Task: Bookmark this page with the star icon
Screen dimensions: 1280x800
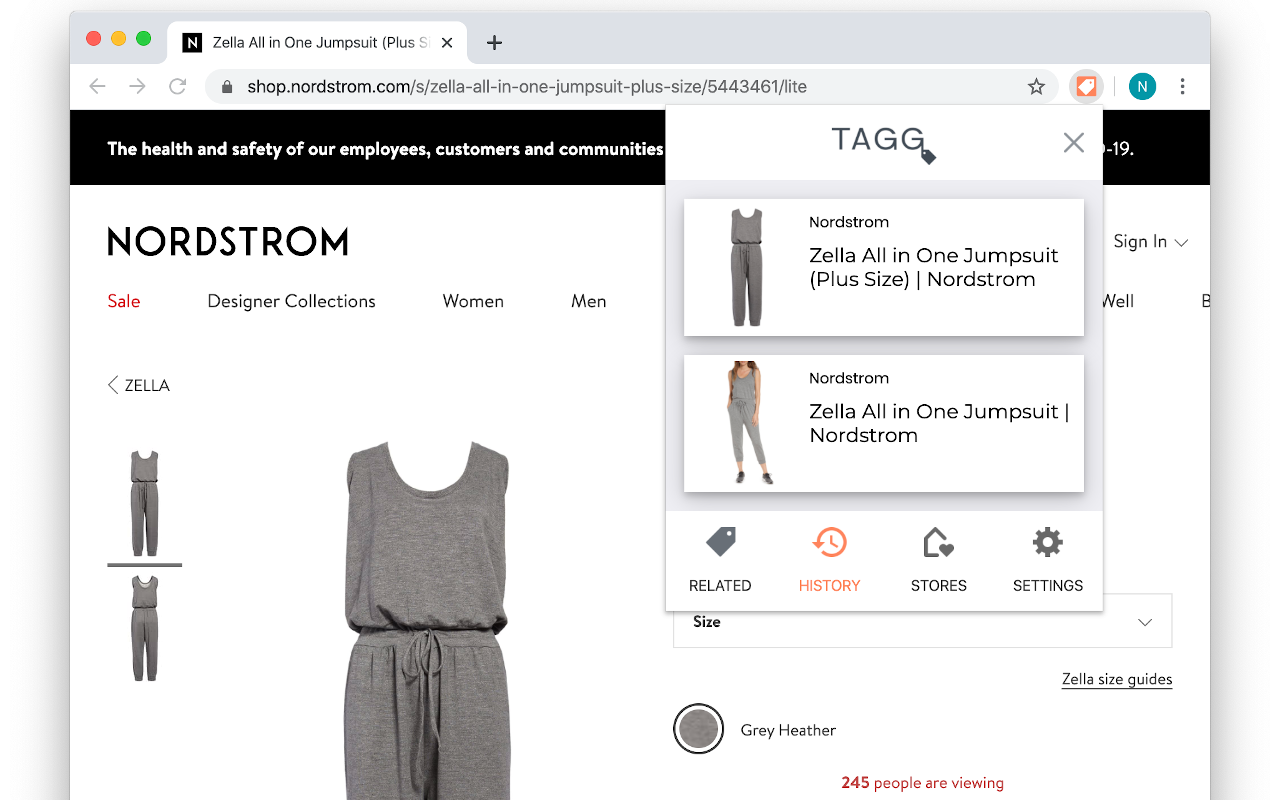Action: pos(1036,87)
